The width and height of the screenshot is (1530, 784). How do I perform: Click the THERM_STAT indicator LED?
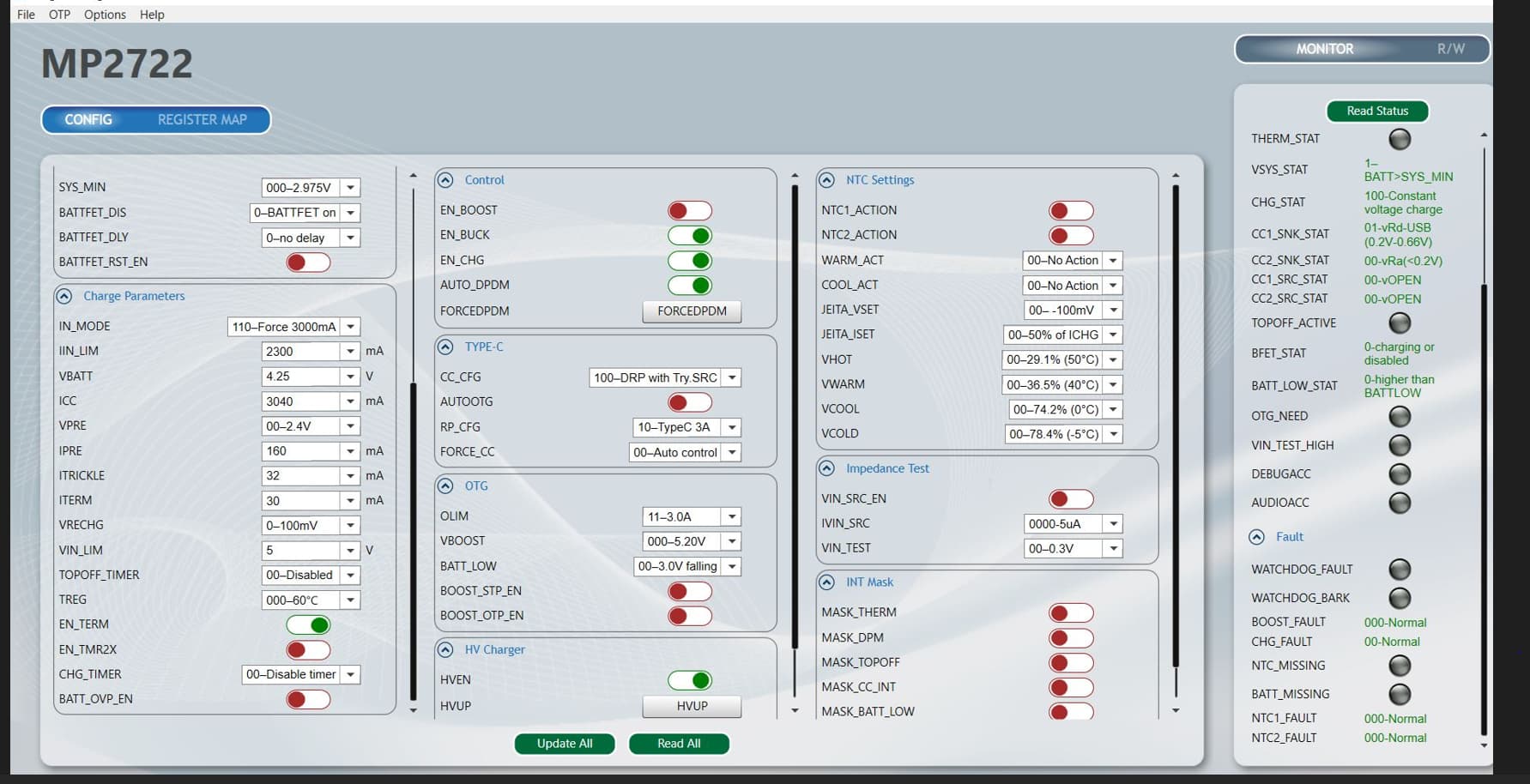[1400, 139]
